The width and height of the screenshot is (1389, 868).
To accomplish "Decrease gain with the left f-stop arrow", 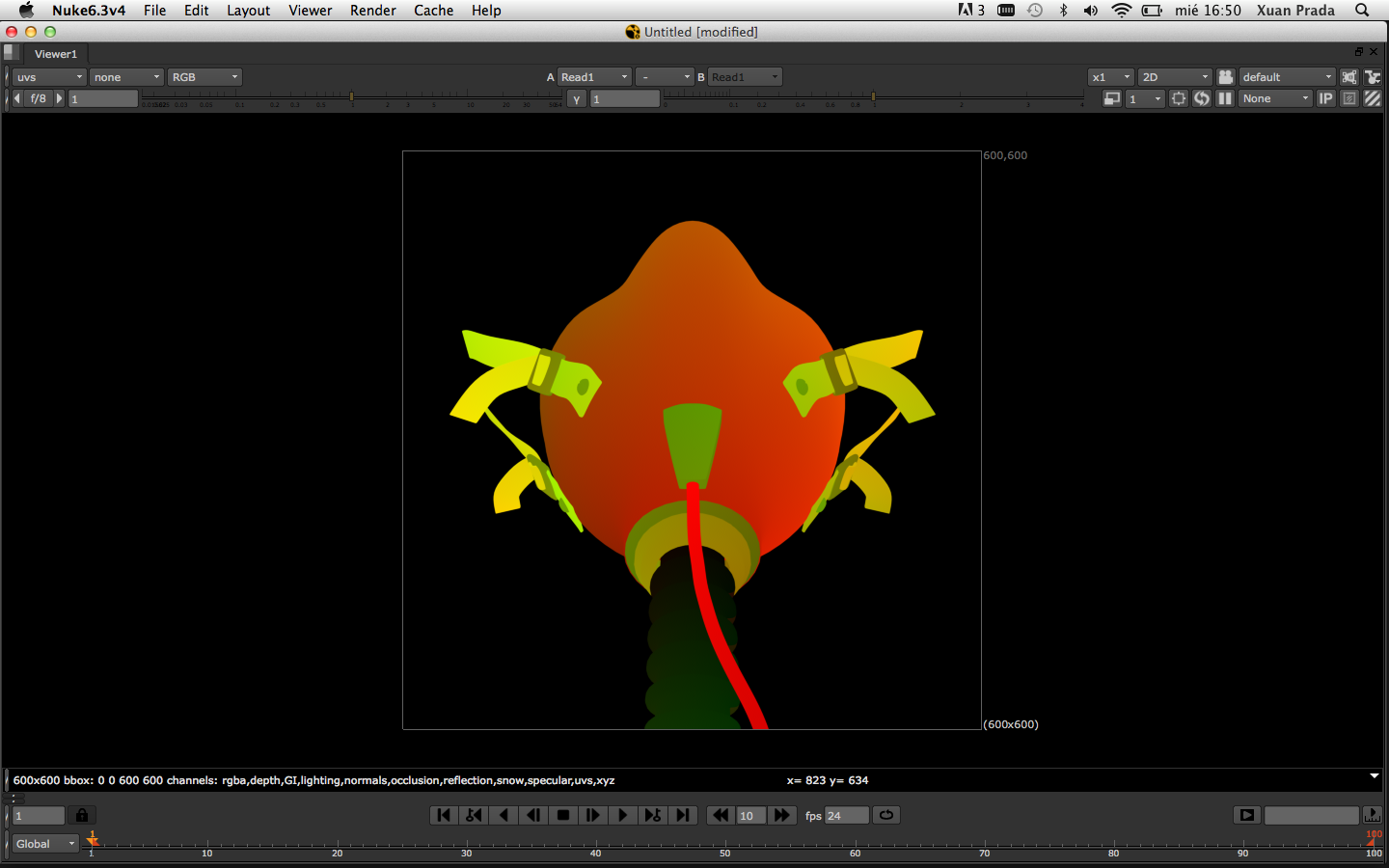I will point(16,98).
